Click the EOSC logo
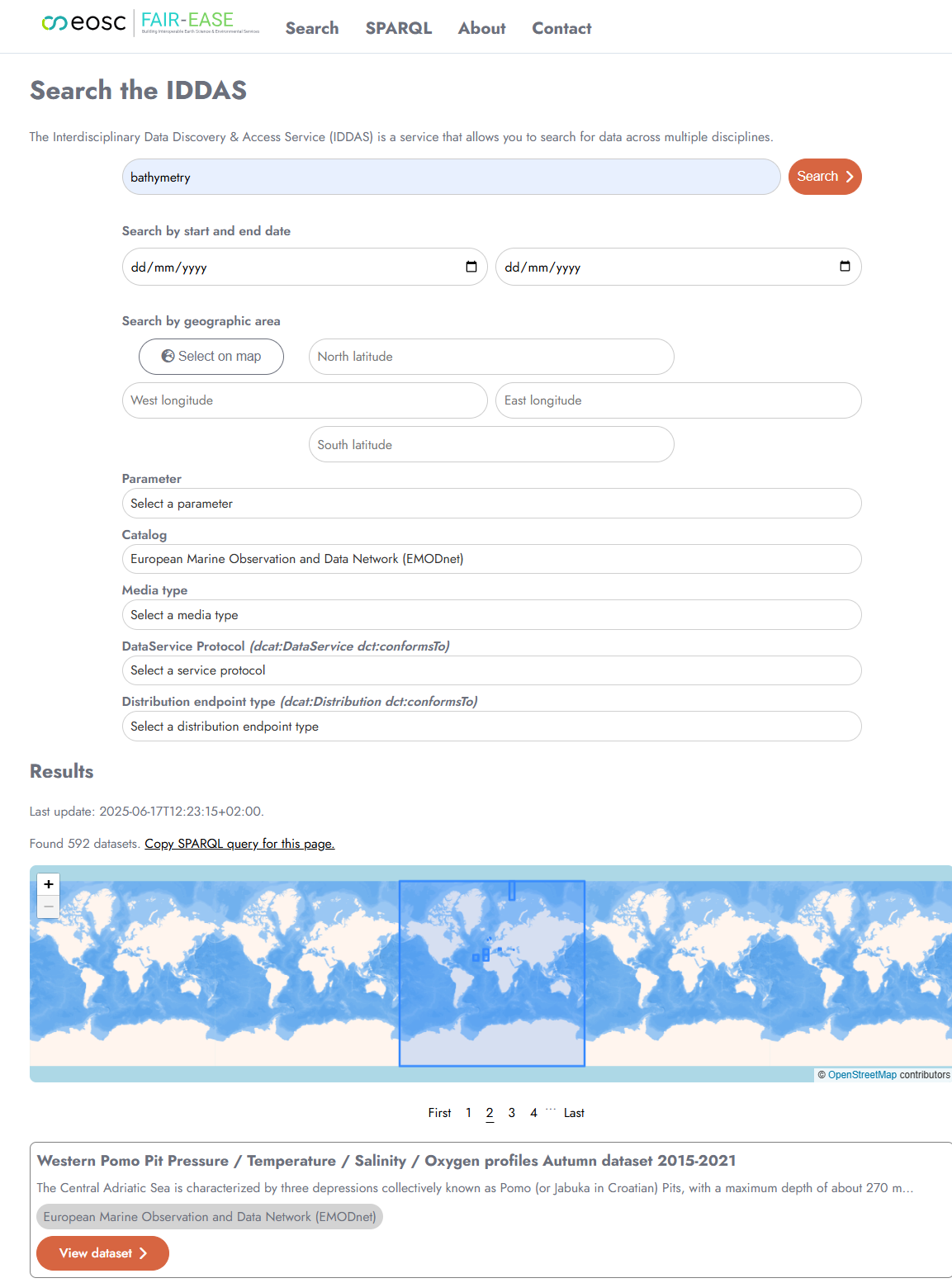The width and height of the screenshot is (952, 1283). pos(83,24)
